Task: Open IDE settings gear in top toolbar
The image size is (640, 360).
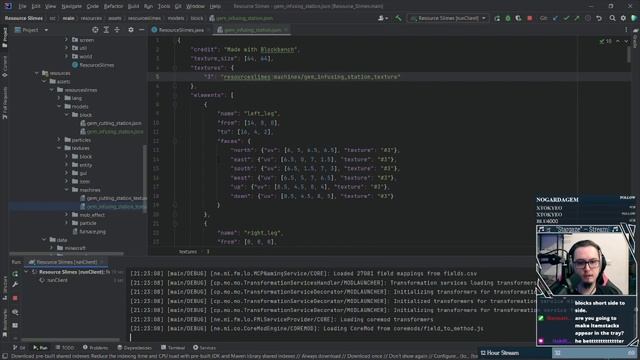Action: click(623, 18)
